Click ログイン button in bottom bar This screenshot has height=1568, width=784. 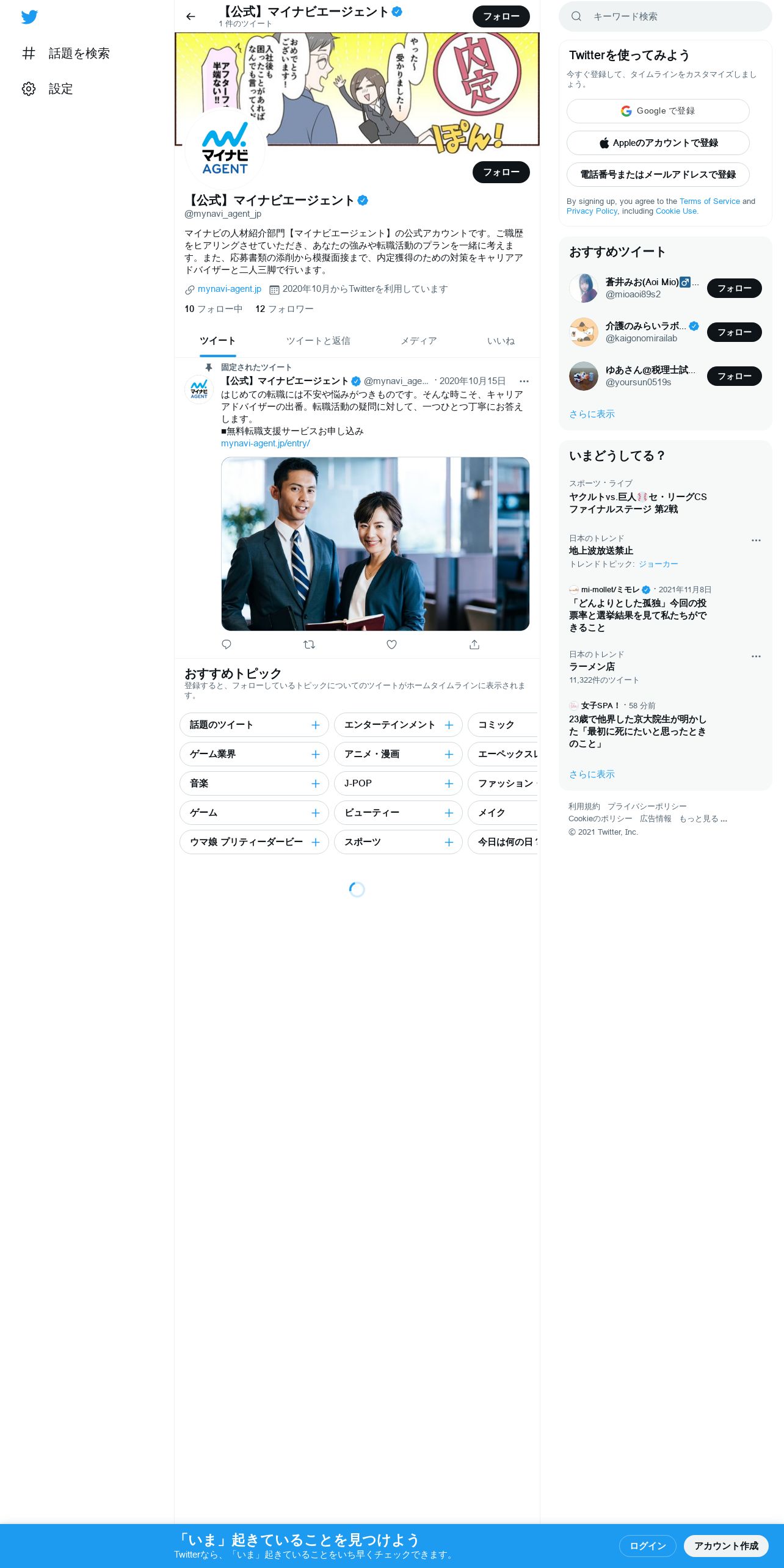648,1545
